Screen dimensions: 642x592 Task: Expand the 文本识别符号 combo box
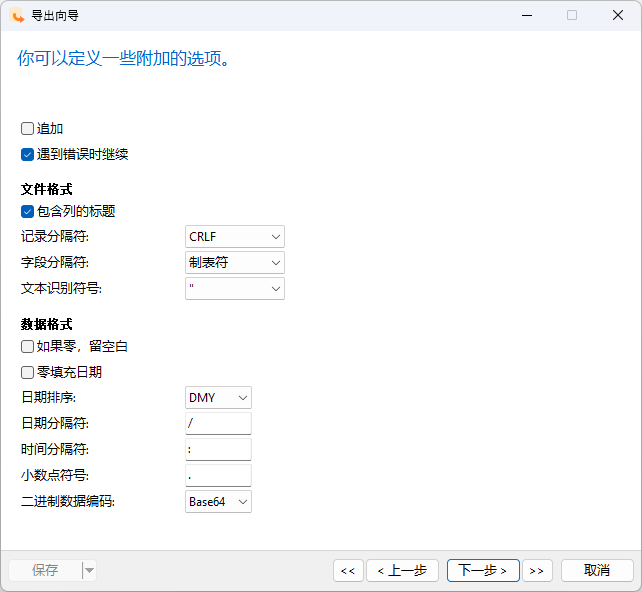pos(235,289)
